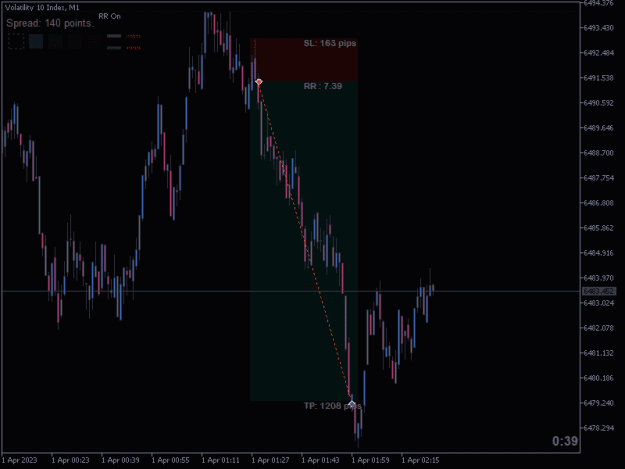Screen dimensions: 625x469
Task: Click the 6490.592 price level
Action: pos(599,103)
